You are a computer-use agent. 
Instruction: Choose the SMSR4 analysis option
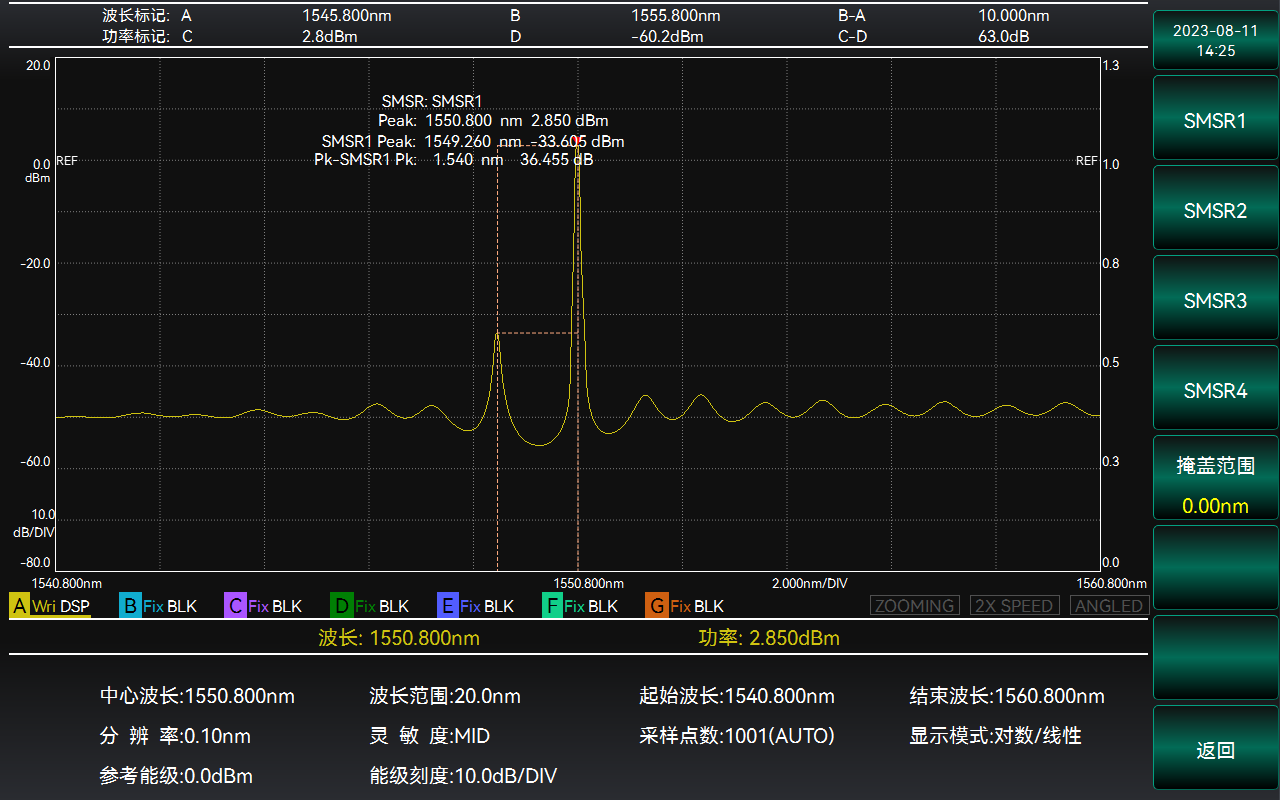(x=1215, y=391)
